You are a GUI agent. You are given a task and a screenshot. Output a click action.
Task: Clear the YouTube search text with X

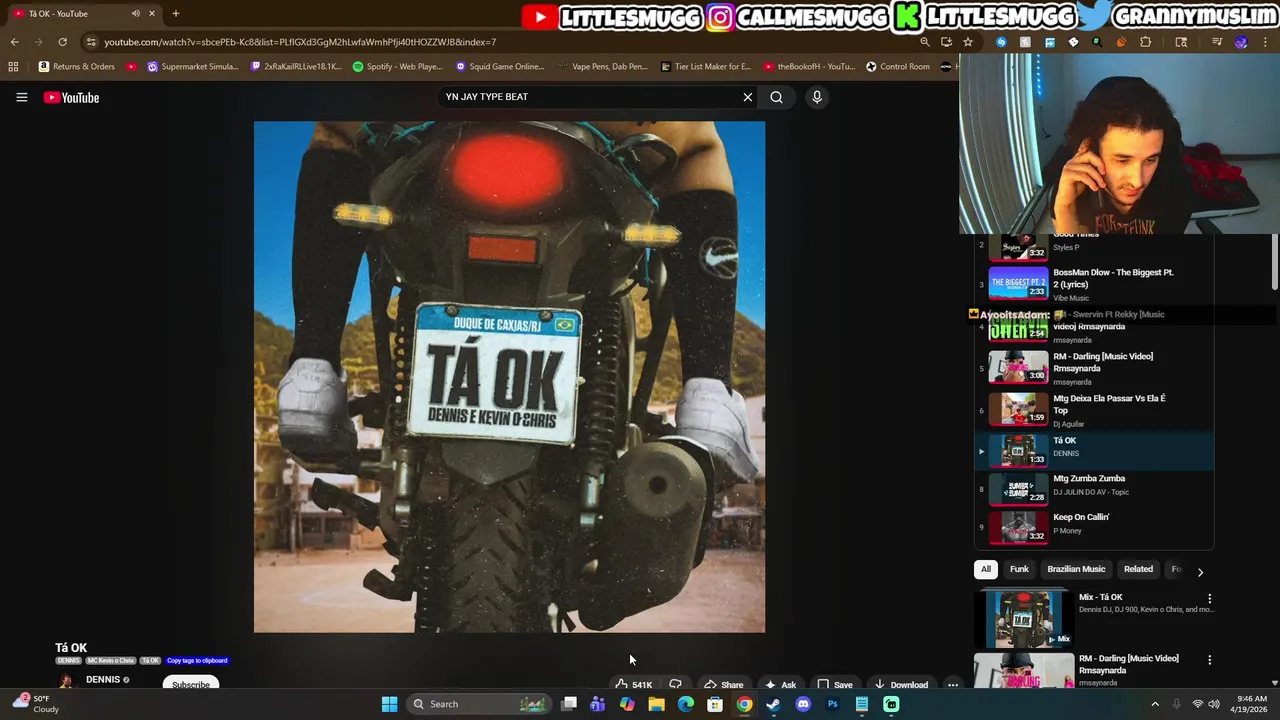[747, 97]
